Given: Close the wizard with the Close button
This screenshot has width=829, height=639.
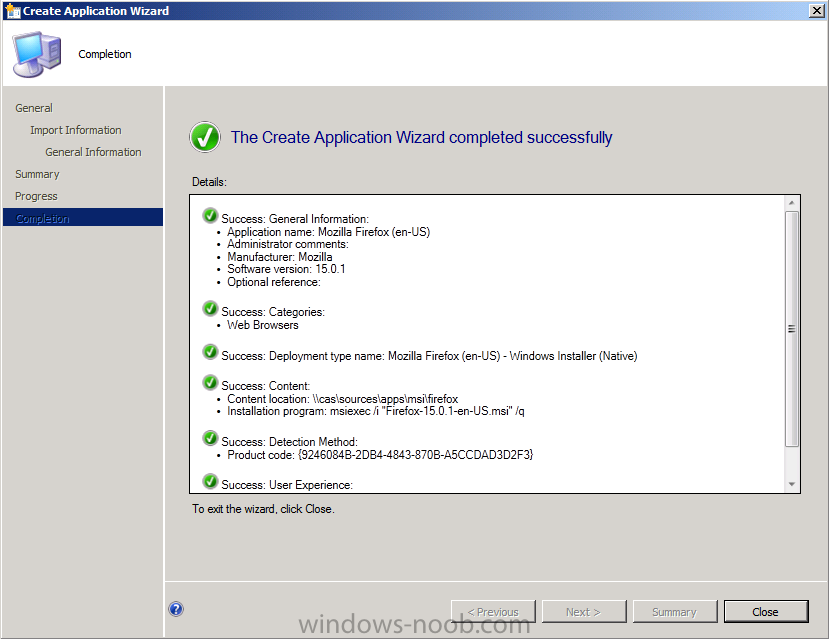Looking at the screenshot, I should [766, 612].
